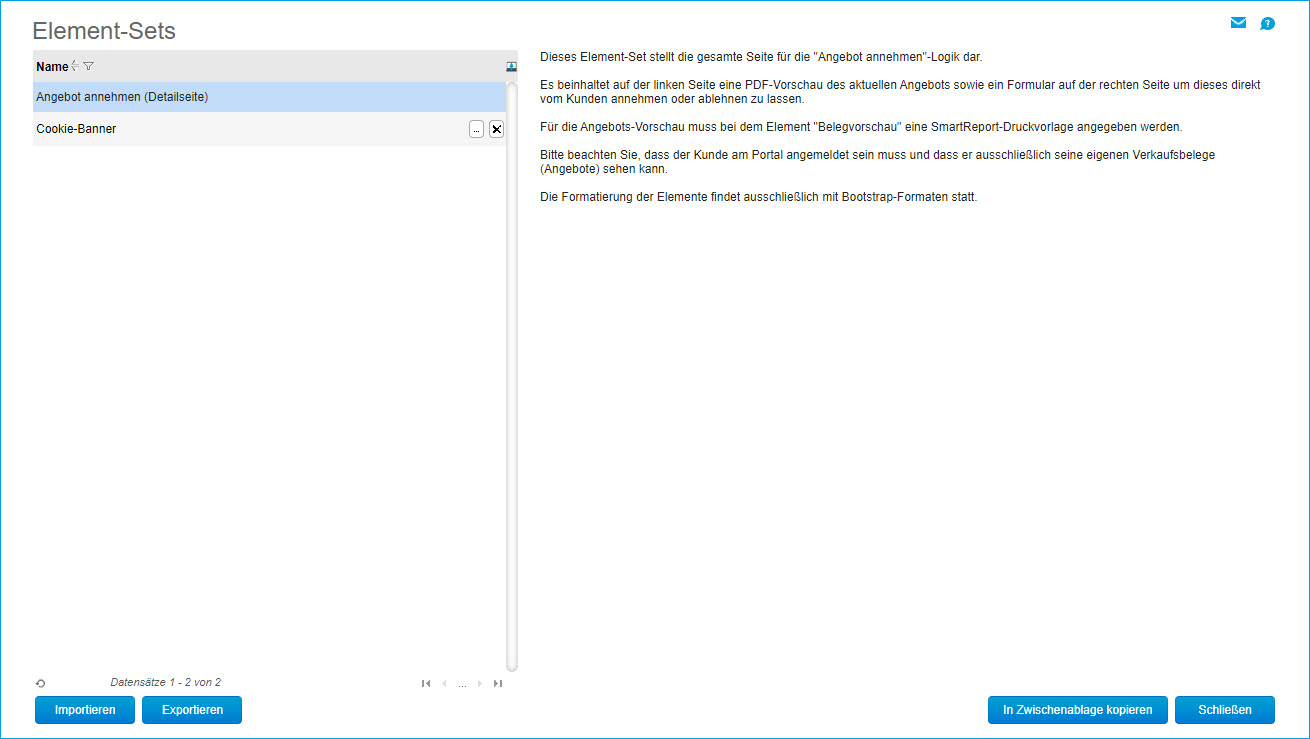This screenshot has width=1310, height=739.
Task: Jump to the last page of records
Action: [x=498, y=684]
